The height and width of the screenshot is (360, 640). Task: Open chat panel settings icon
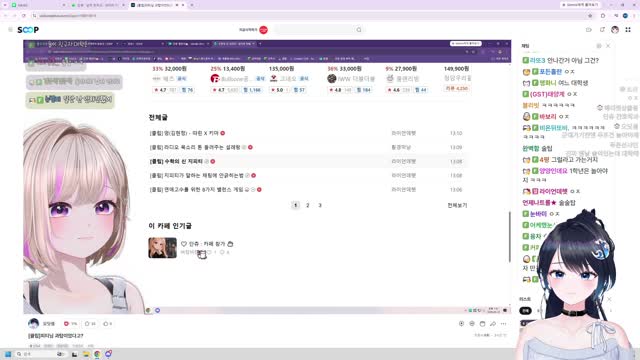599,46
